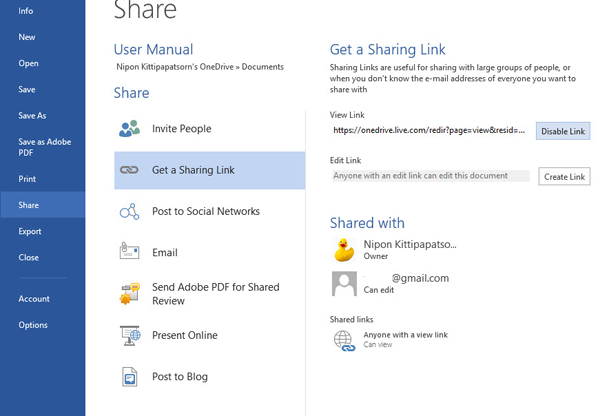Viewport: 600px width, 416px height.
Task: Open Account settings page
Action: (34, 299)
